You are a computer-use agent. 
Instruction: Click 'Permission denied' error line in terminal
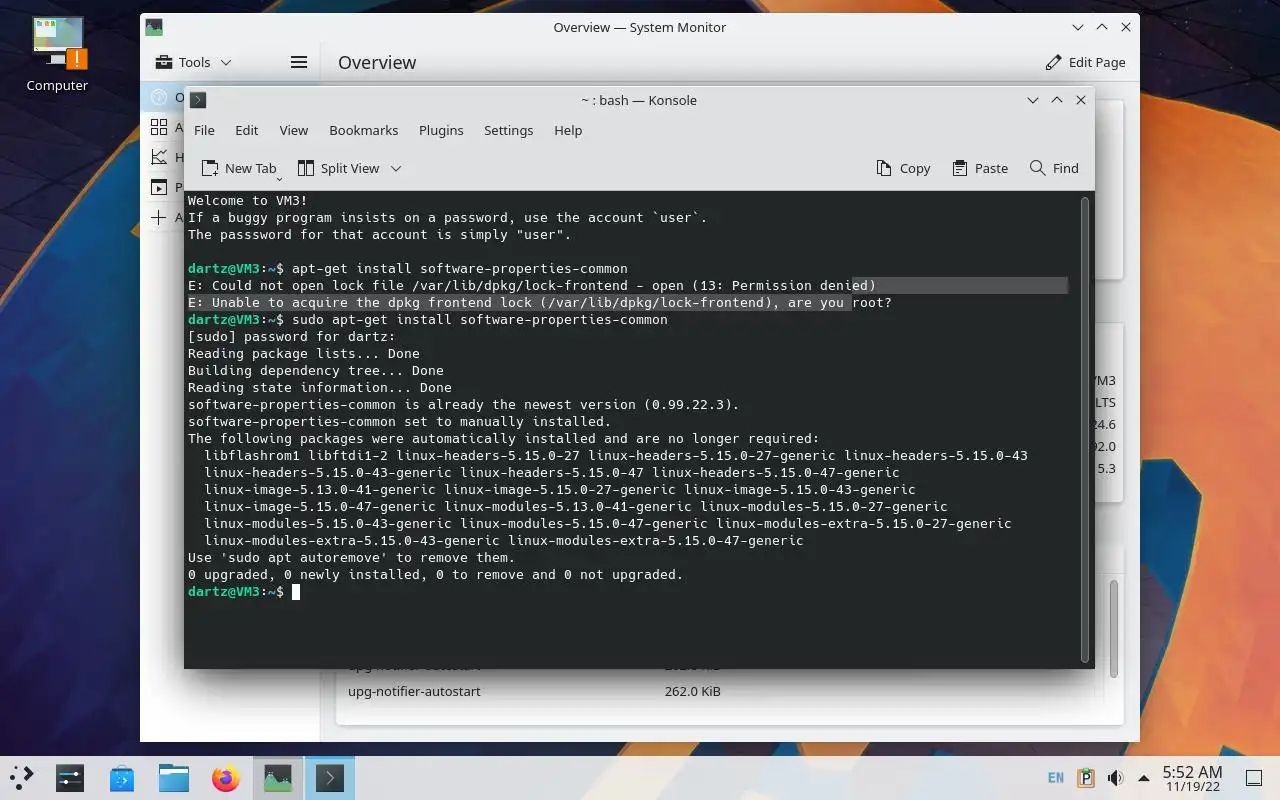click(x=532, y=286)
